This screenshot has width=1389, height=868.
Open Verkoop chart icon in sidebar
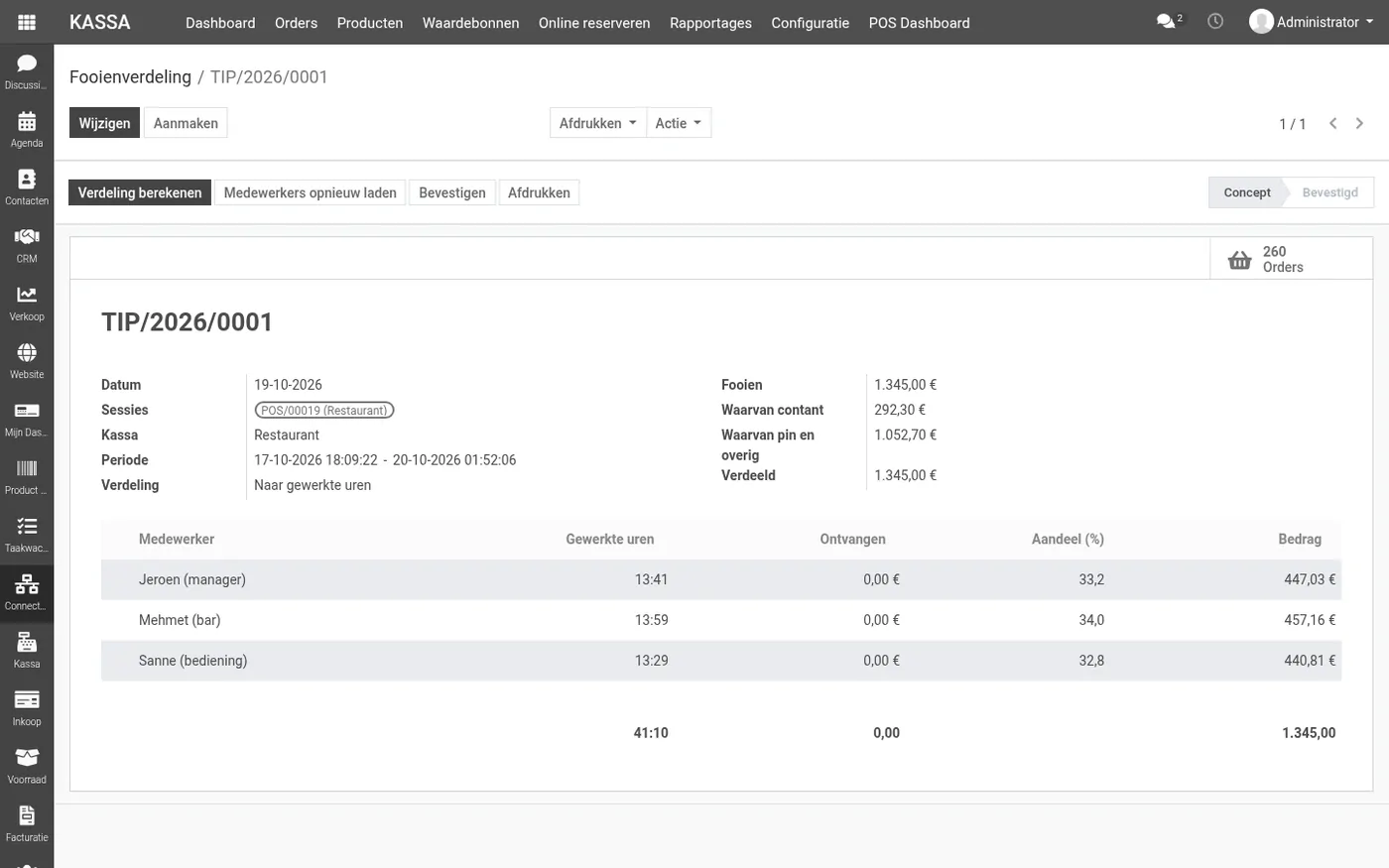[27, 303]
